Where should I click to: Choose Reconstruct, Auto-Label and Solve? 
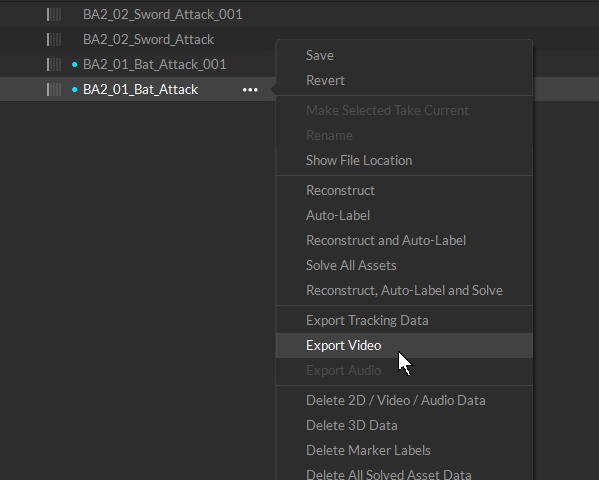[404, 290]
